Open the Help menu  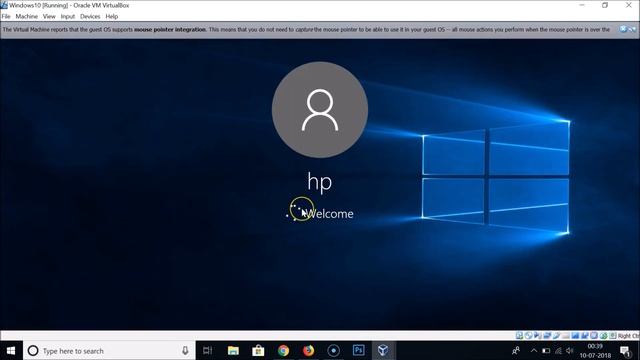111,16
